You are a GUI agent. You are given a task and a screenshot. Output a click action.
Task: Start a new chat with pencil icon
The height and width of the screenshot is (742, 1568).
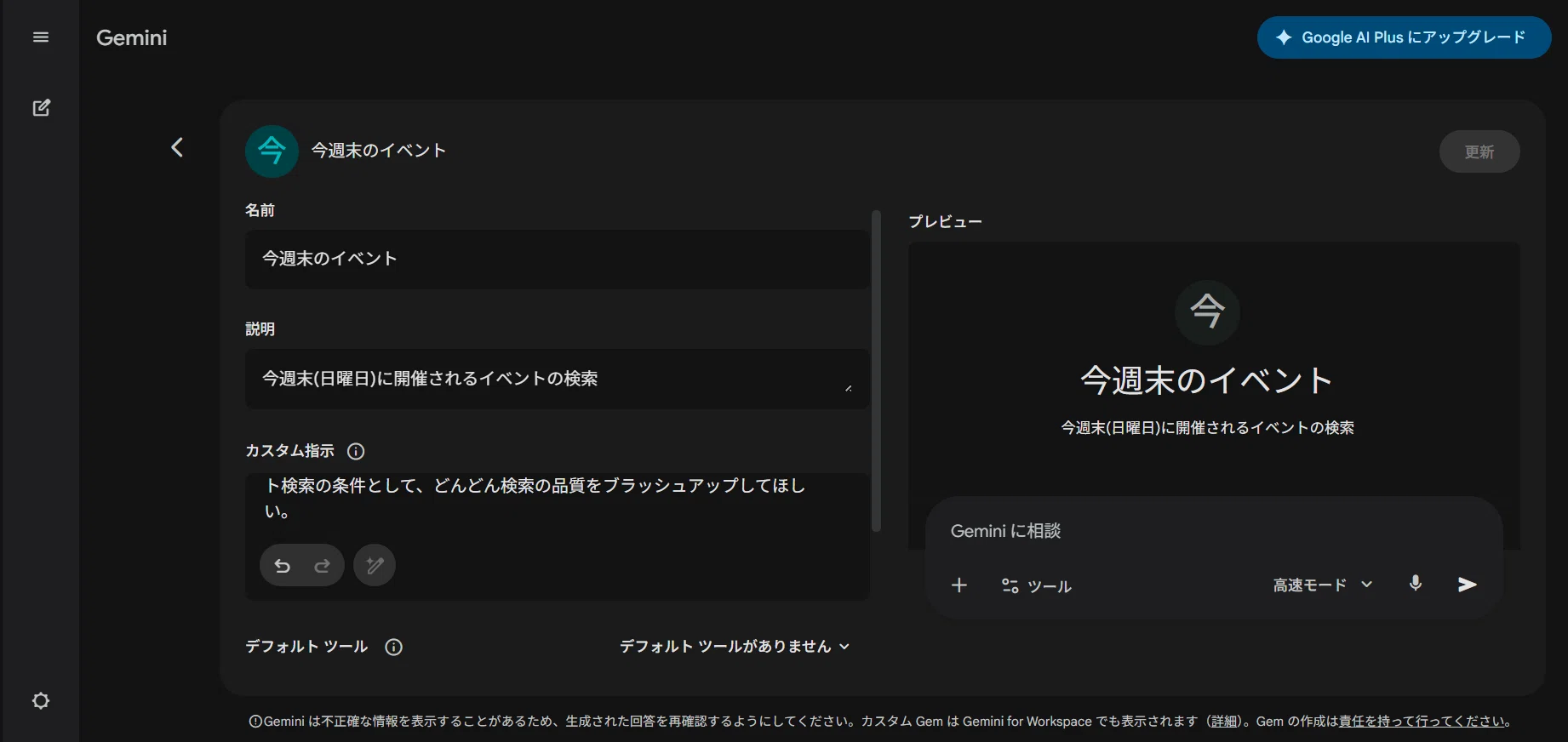(x=41, y=108)
